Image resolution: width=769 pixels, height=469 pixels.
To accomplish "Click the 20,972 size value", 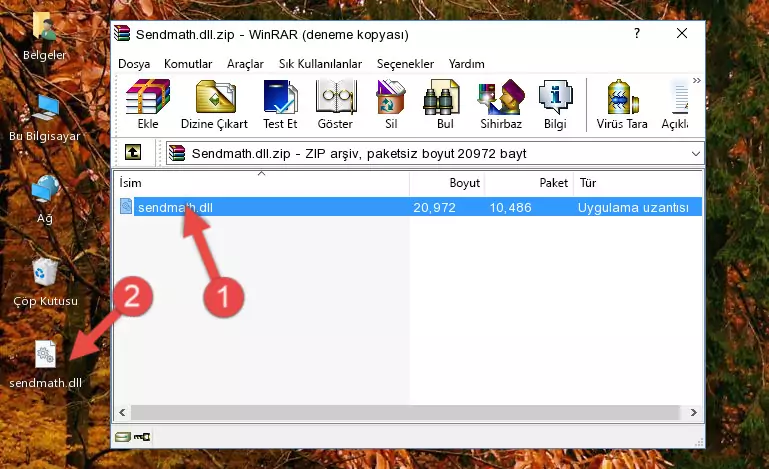I will [434, 208].
